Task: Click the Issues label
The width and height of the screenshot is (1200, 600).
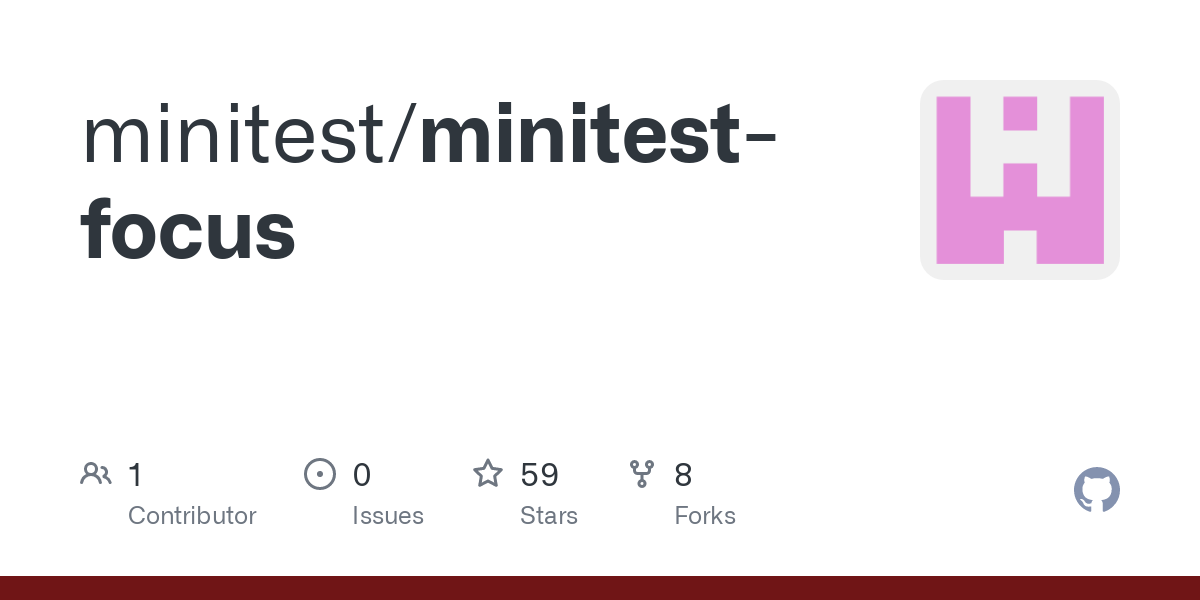Action: click(388, 516)
